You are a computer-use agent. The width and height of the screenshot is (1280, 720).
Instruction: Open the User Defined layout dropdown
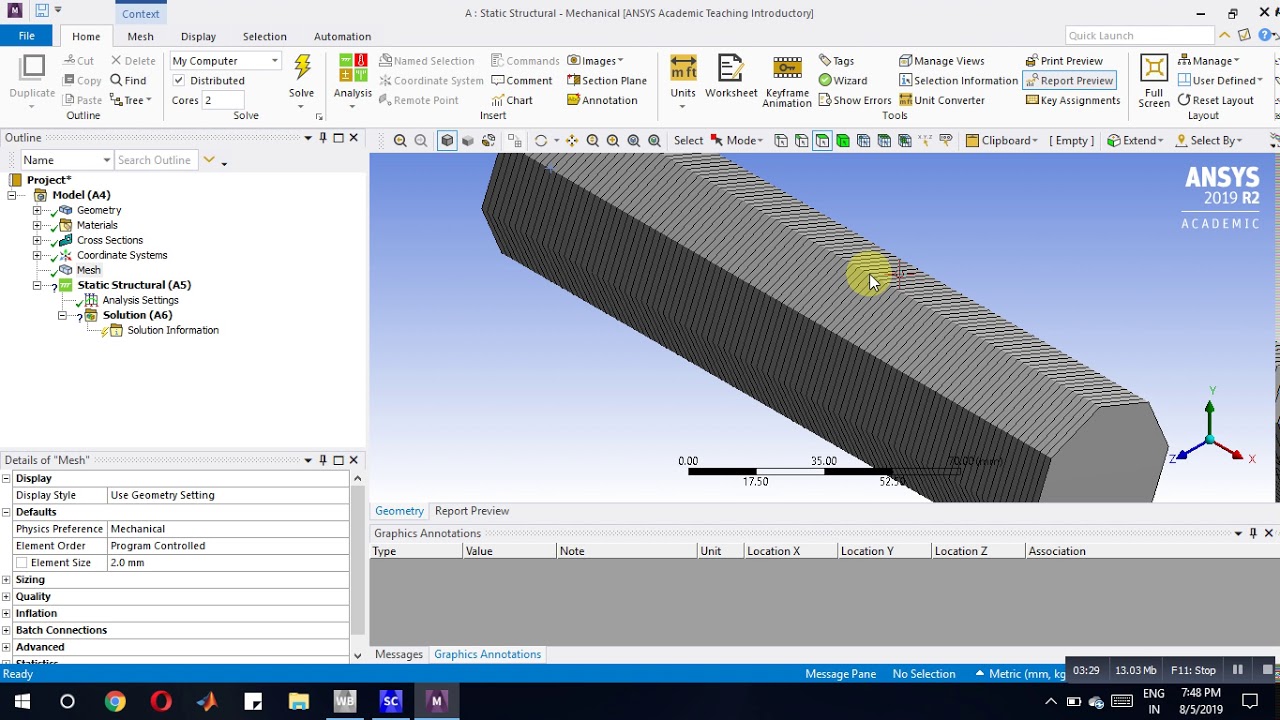[1220, 80]
